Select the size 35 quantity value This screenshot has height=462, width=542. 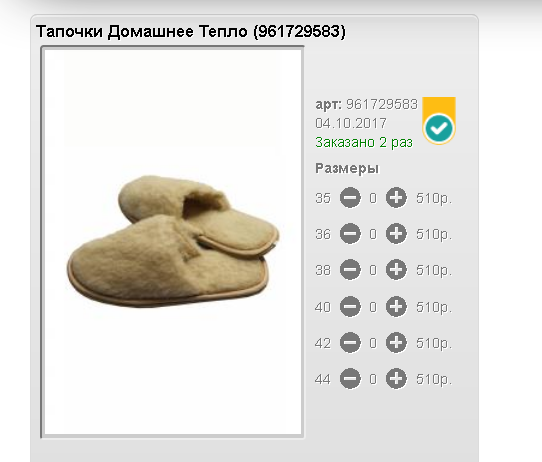tap(373, 198)
